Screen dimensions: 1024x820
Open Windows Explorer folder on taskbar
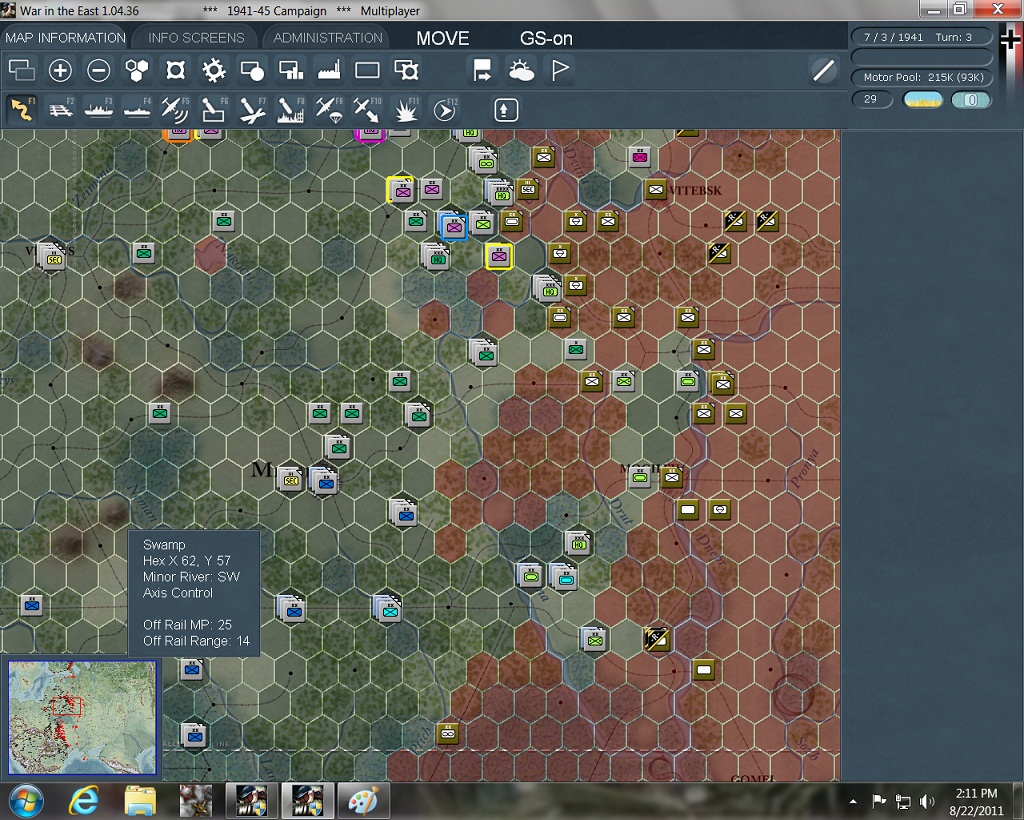click(140, 800)
